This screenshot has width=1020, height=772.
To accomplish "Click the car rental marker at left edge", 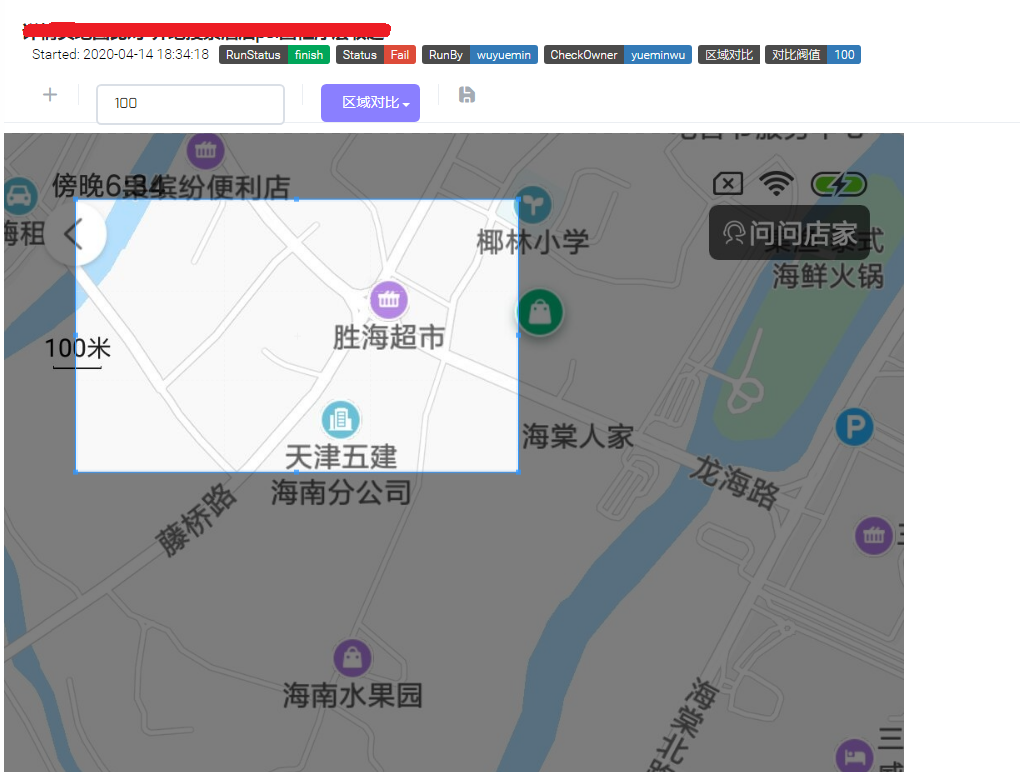I will pos(20,196).
